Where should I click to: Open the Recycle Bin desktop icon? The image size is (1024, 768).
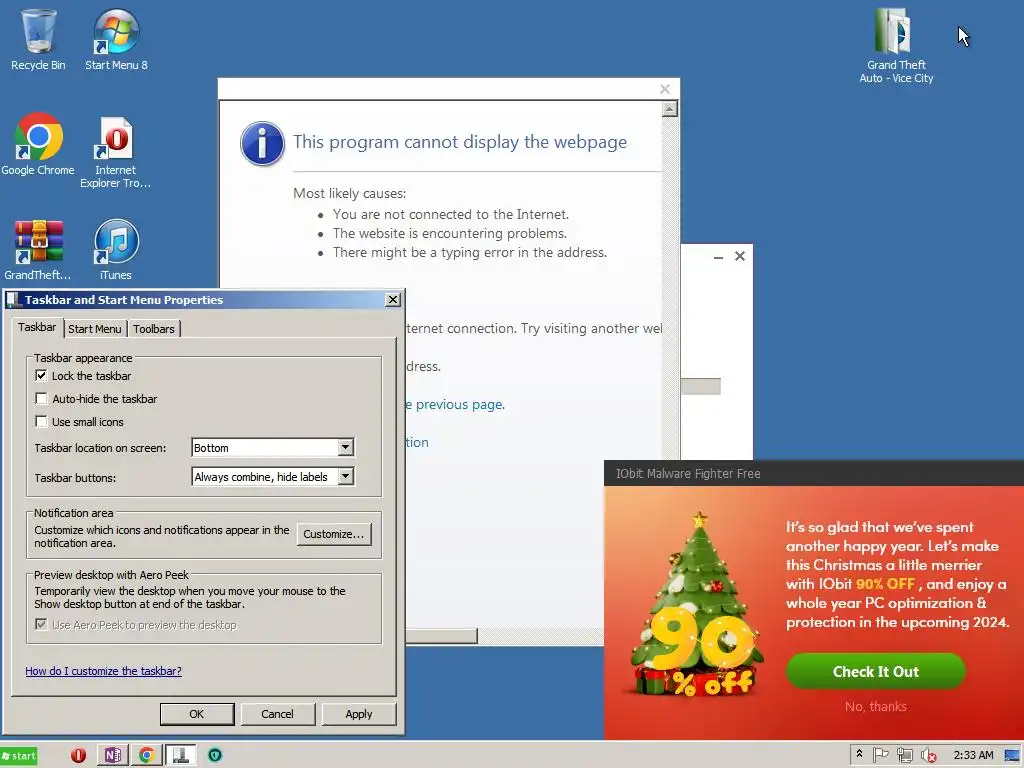pos(38,39)
